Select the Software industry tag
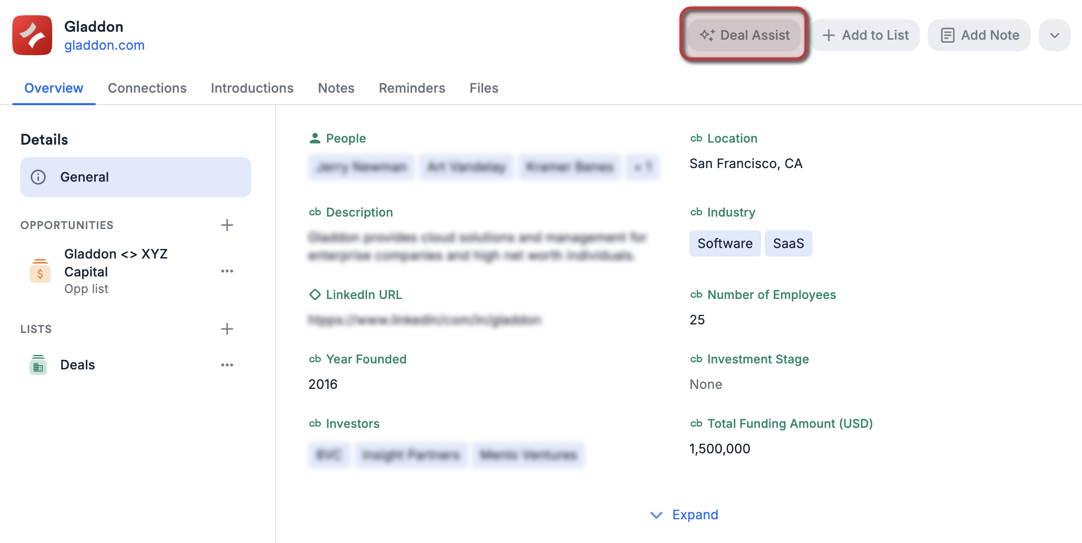The height and width of the screenshot is (543, 1082). tap(724, 243)
